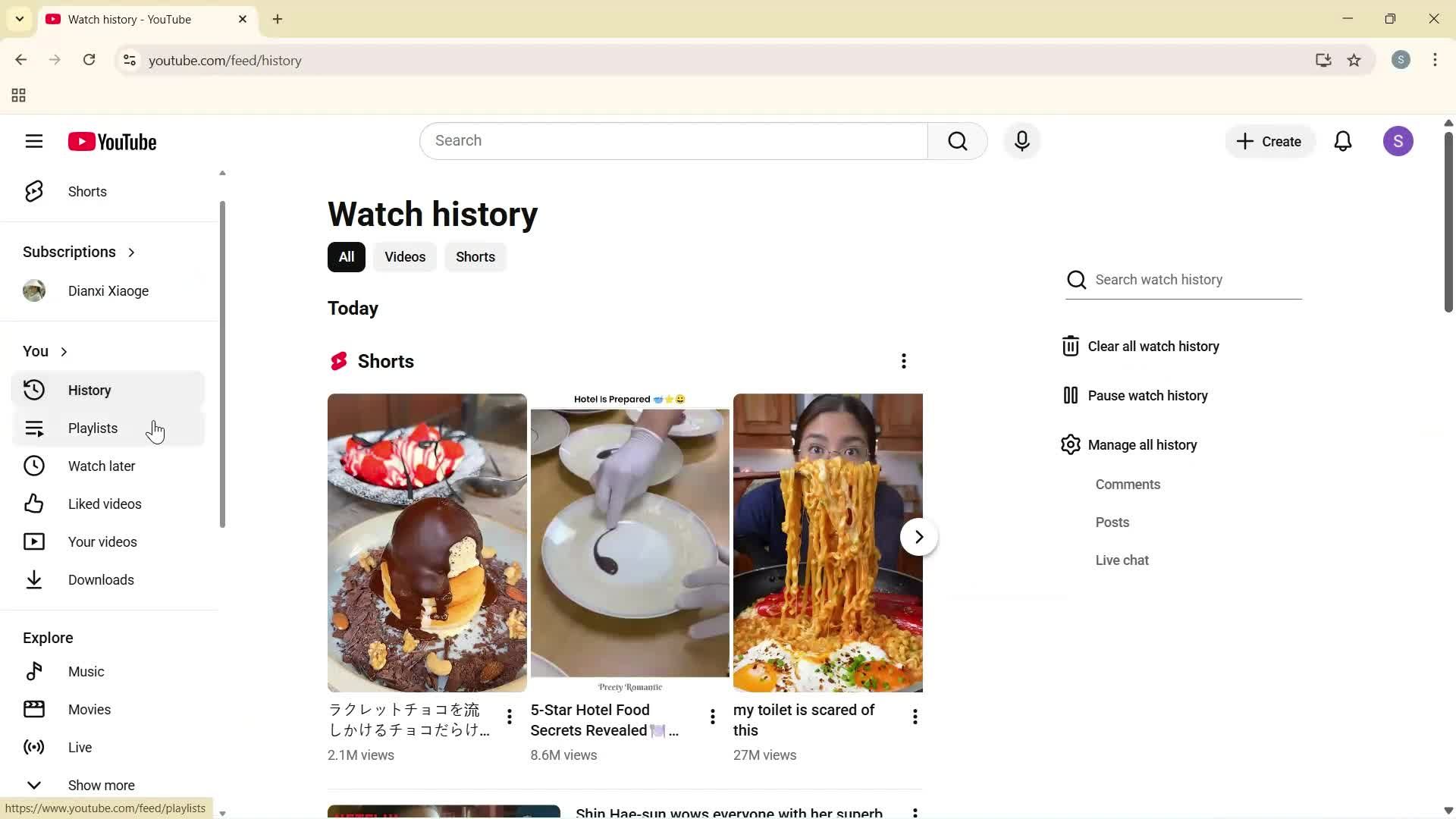This screenshot has width=1456, height=819.
Task: Open the 'my toilet is scared of this' short
Action: coord(827,542)
